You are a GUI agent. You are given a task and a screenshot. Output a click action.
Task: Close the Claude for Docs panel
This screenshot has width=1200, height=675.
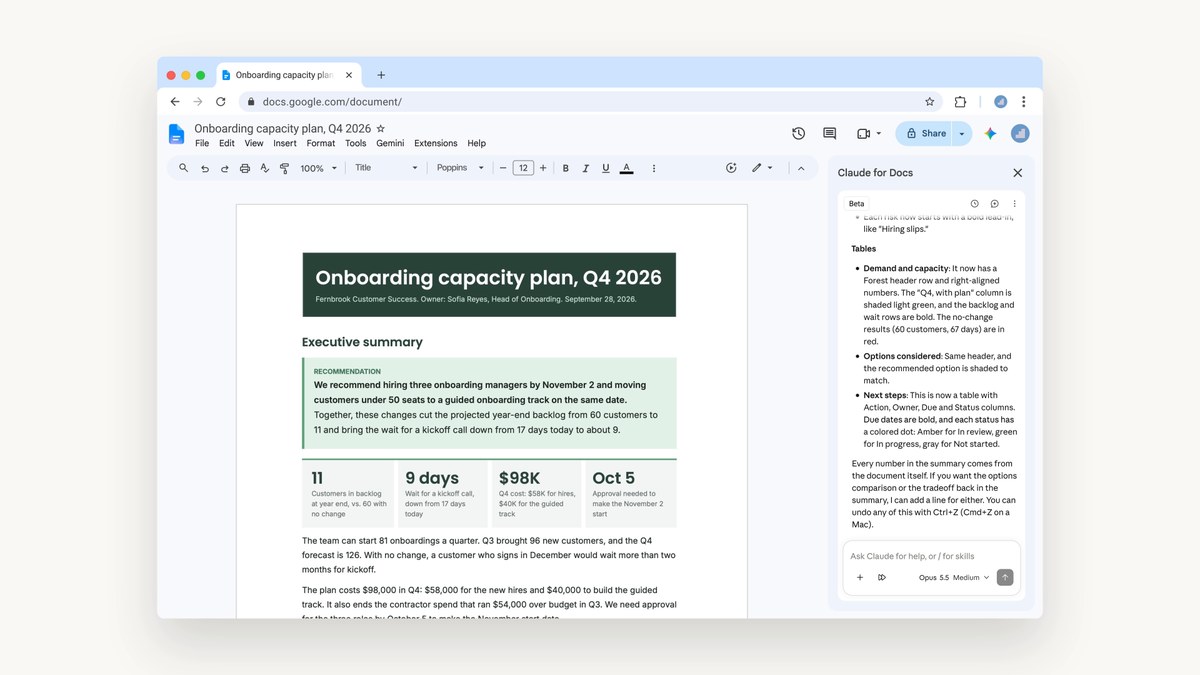[1018, 173]
